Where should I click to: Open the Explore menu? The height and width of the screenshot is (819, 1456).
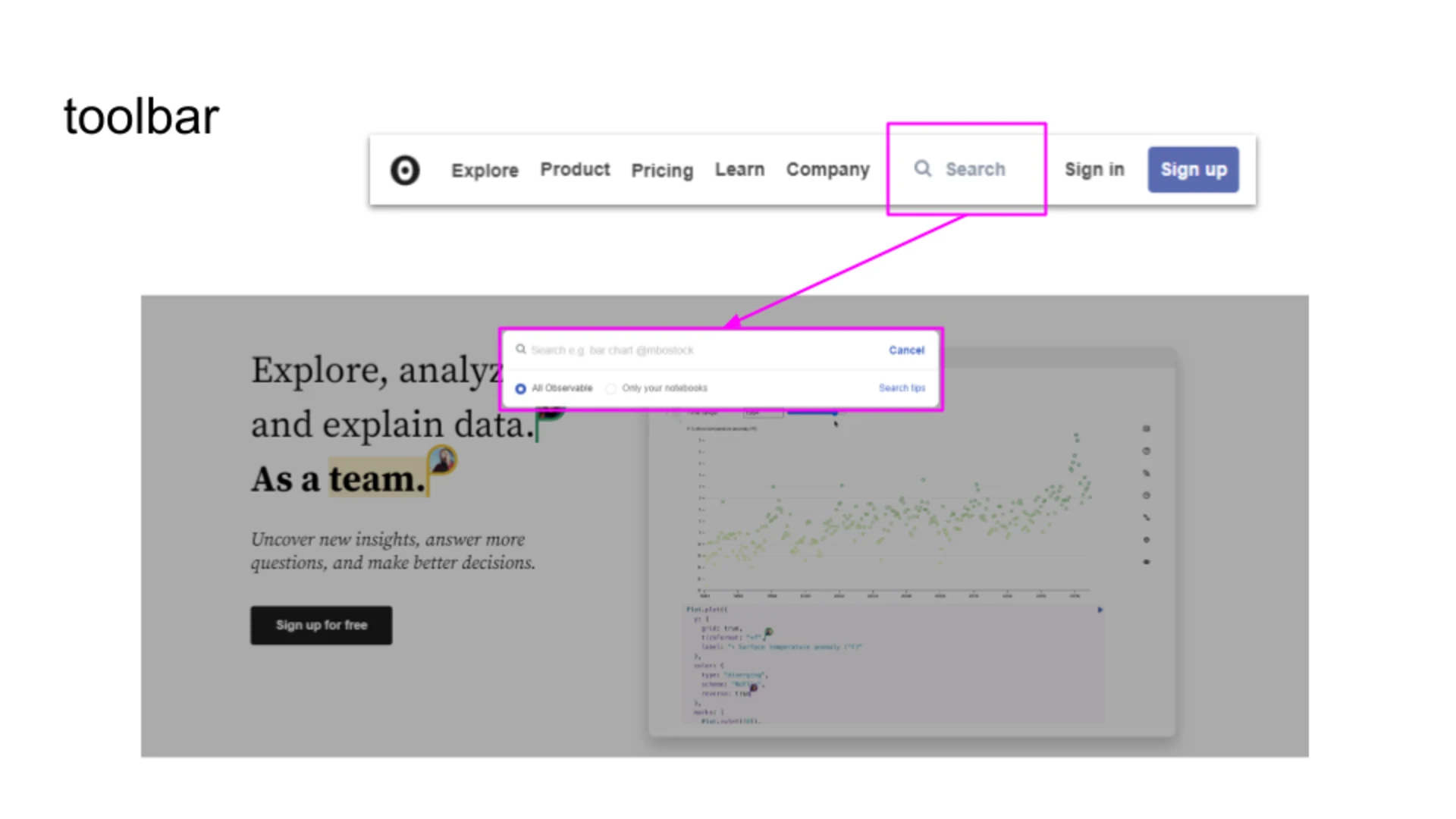(485, 170)
